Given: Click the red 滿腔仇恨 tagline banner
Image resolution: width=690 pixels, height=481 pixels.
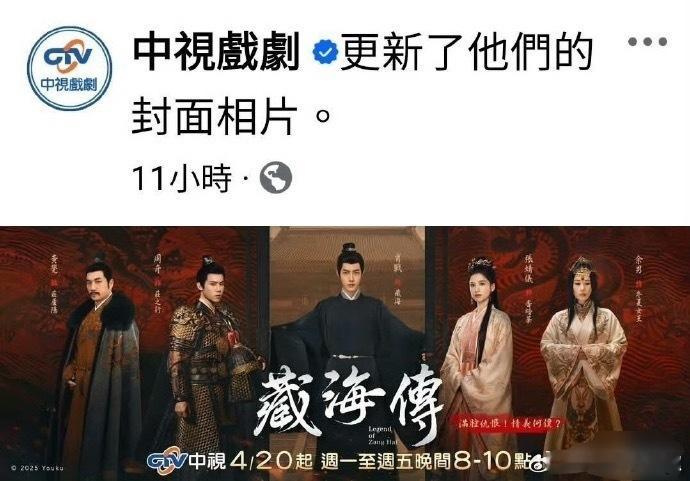Looking at the screenshot, I should 510,423.
